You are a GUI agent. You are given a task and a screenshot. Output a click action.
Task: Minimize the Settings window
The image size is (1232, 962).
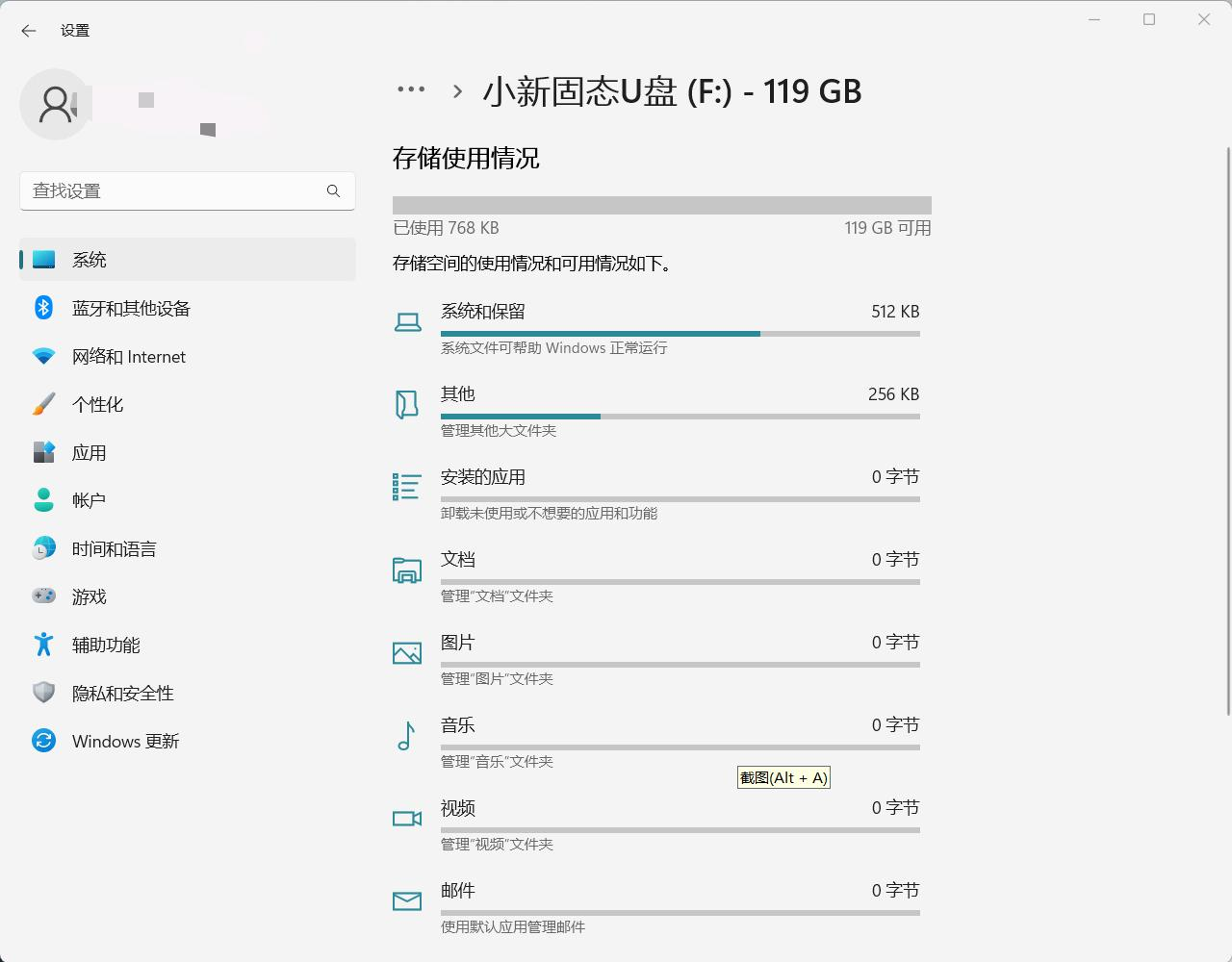(x=1094, y=19)
